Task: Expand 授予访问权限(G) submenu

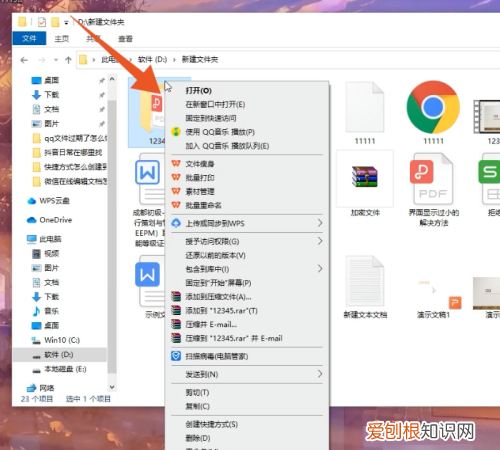Action: 247,241
